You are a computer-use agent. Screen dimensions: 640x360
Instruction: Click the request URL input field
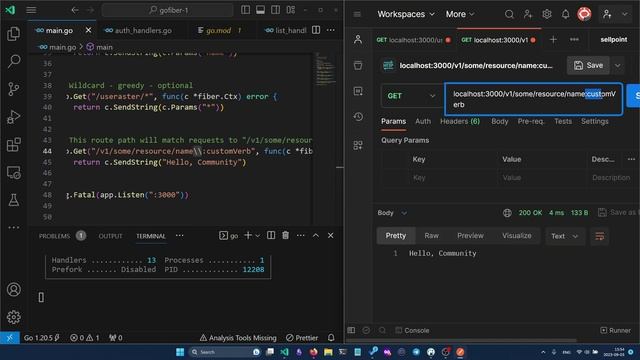coord(533,99)
